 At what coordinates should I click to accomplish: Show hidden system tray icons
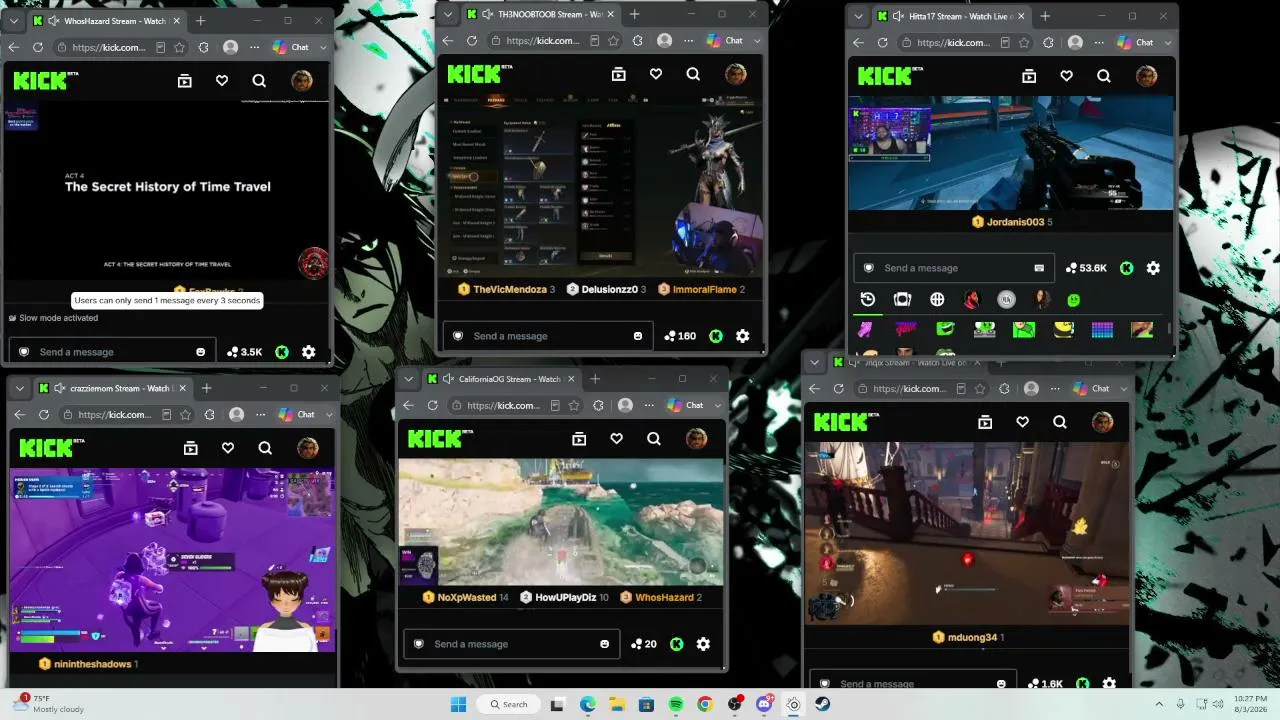pos(1159,704)
